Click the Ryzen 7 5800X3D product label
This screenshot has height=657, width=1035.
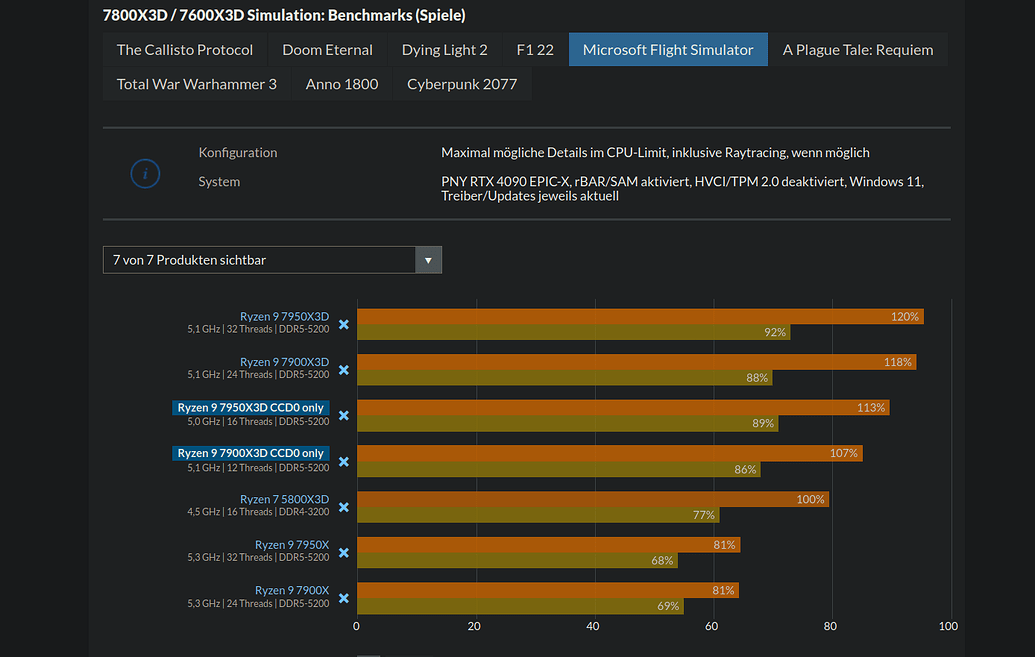pyautogui.click(x=284, y=498)
